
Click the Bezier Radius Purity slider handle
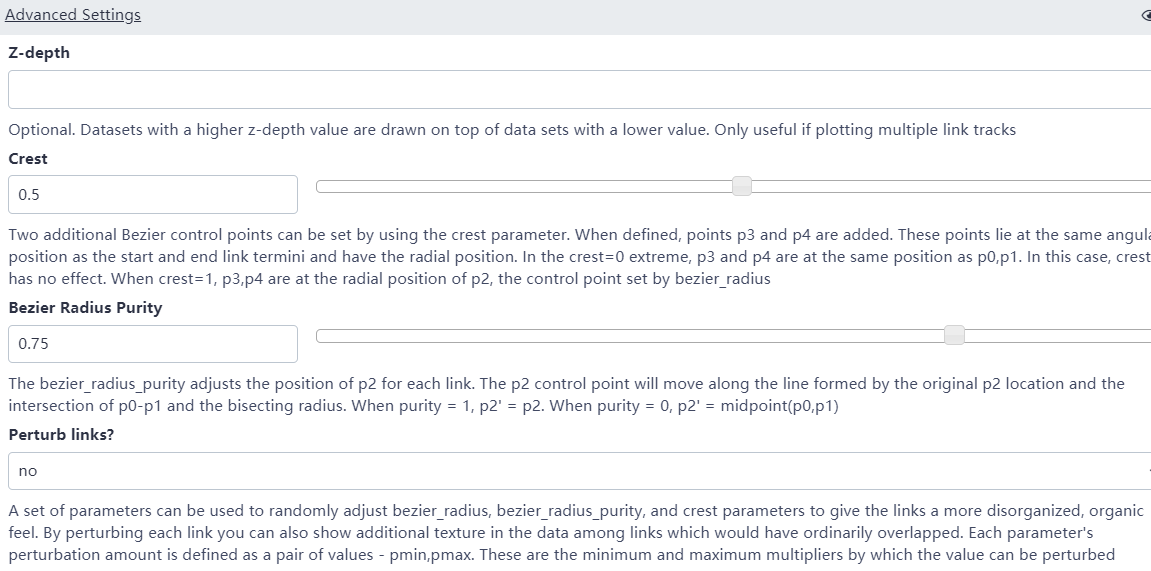point(955,335)
